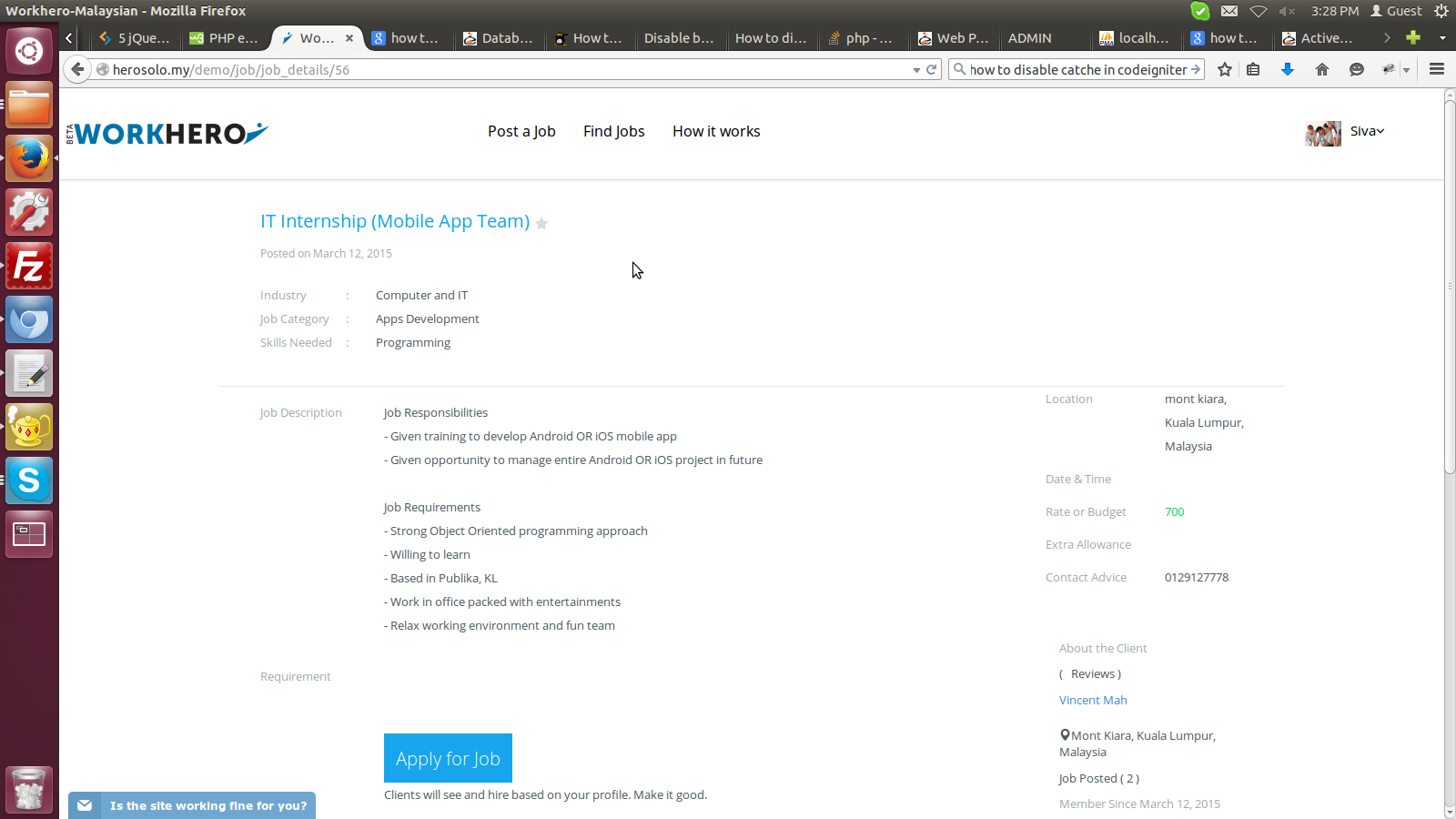Screen dimensions: 1456x819
Task: Star the IT Internship job as favorite
Action: point(541,224)
